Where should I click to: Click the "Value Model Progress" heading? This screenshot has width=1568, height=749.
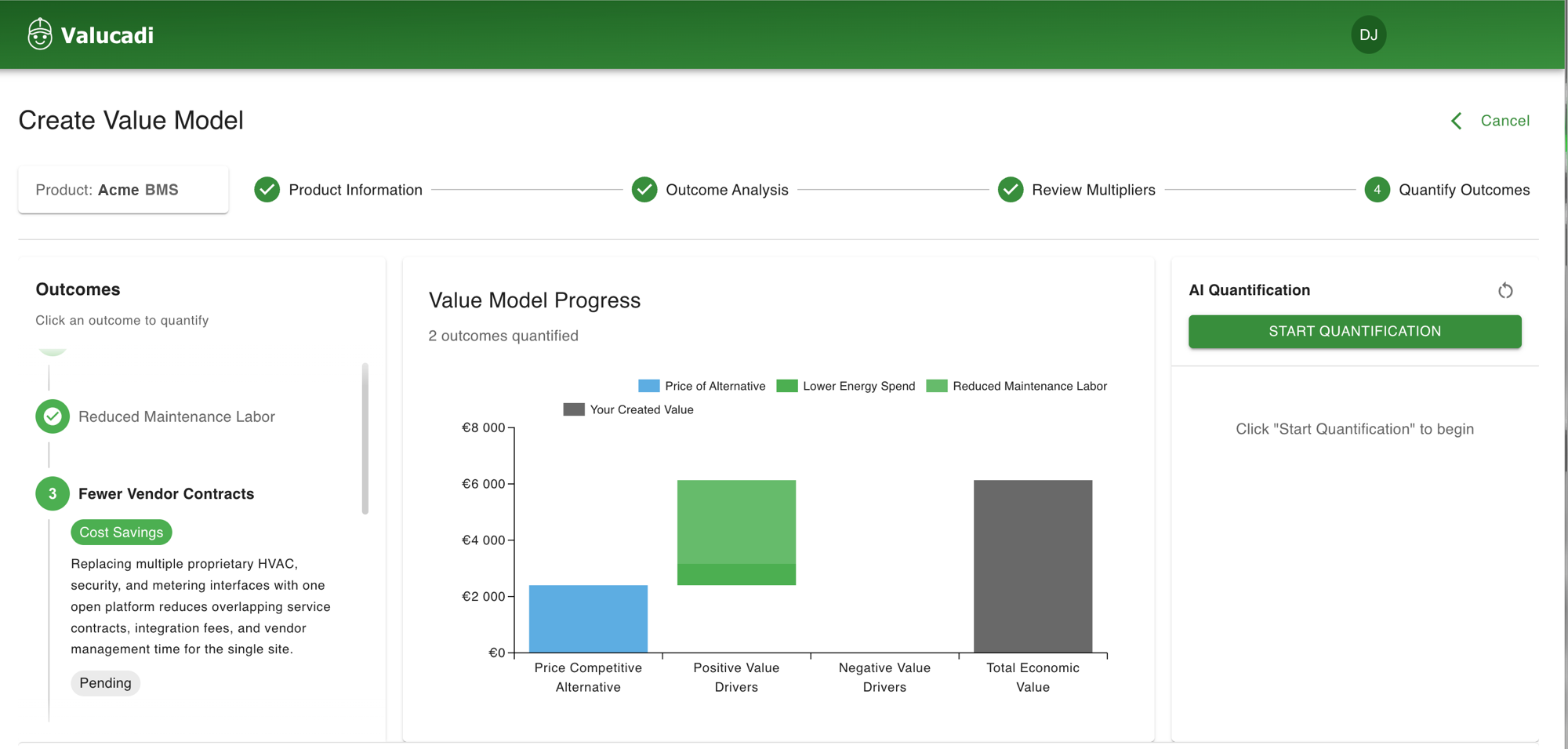point(535,300)
